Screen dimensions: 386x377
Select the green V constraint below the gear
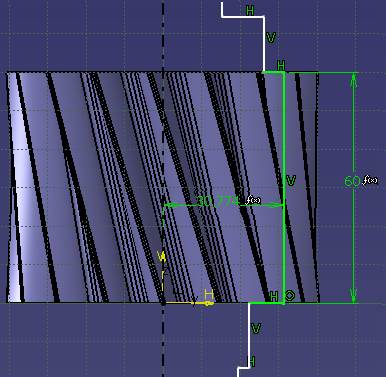click(256, 328)
